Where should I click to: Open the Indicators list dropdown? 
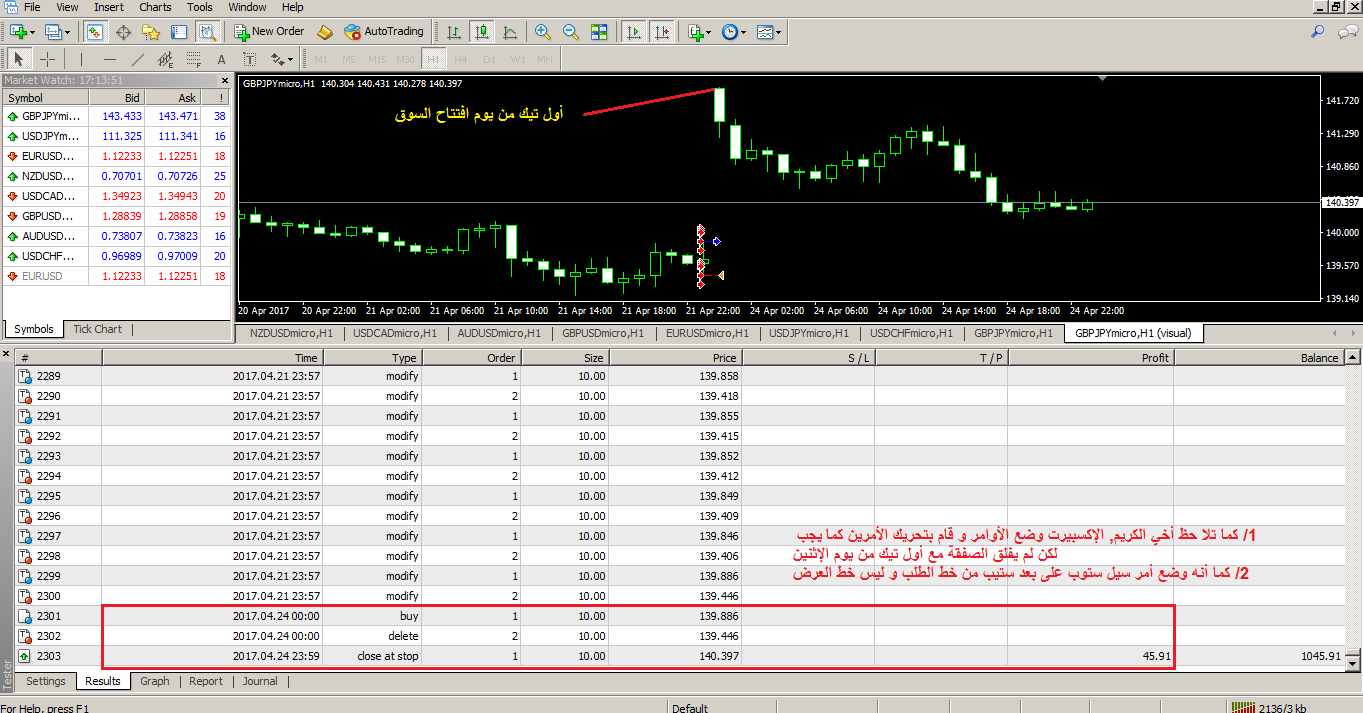699,32
